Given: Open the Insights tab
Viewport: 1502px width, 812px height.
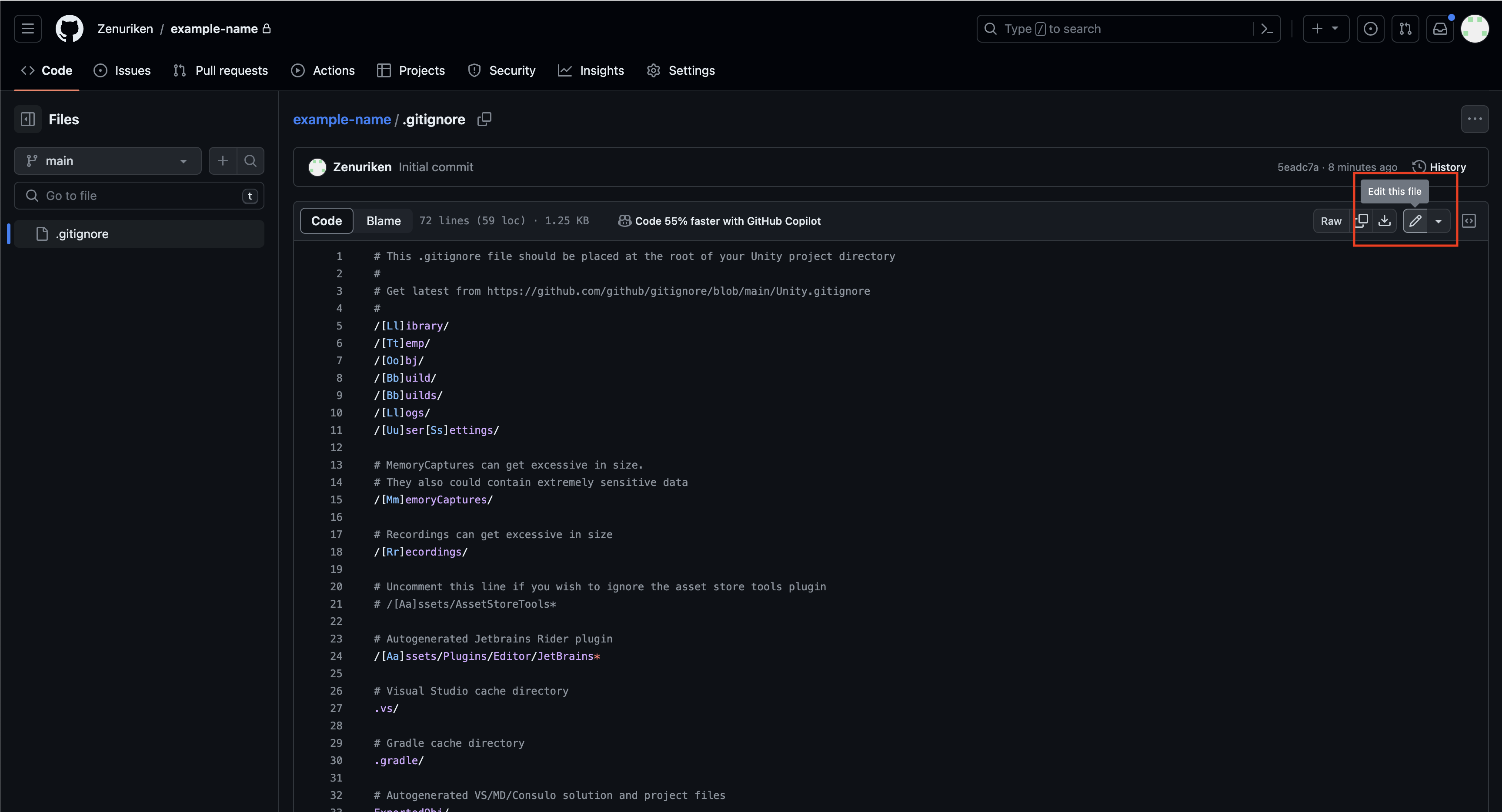Looking at the screenshot, I should coord(591,70).
